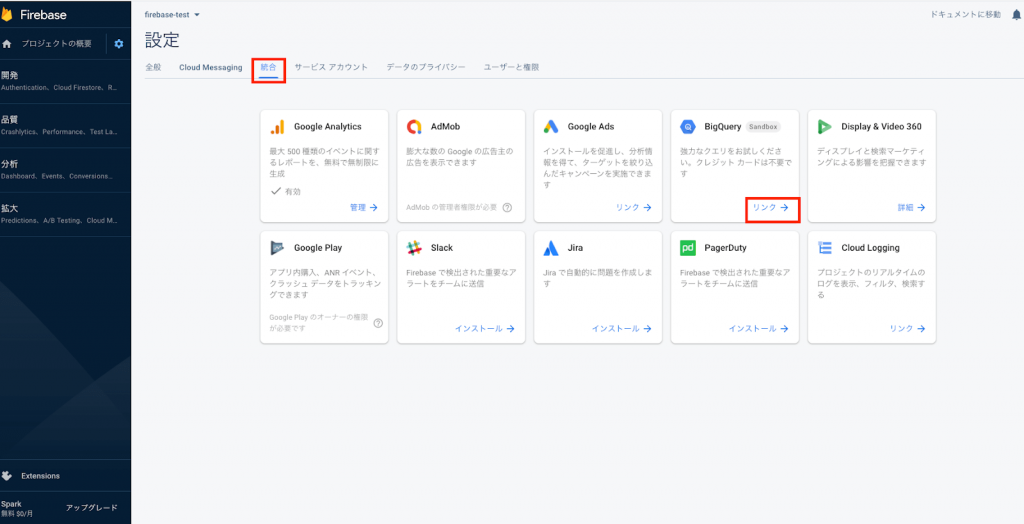Open the ユーザーと権限 tab

pos(511,67)
